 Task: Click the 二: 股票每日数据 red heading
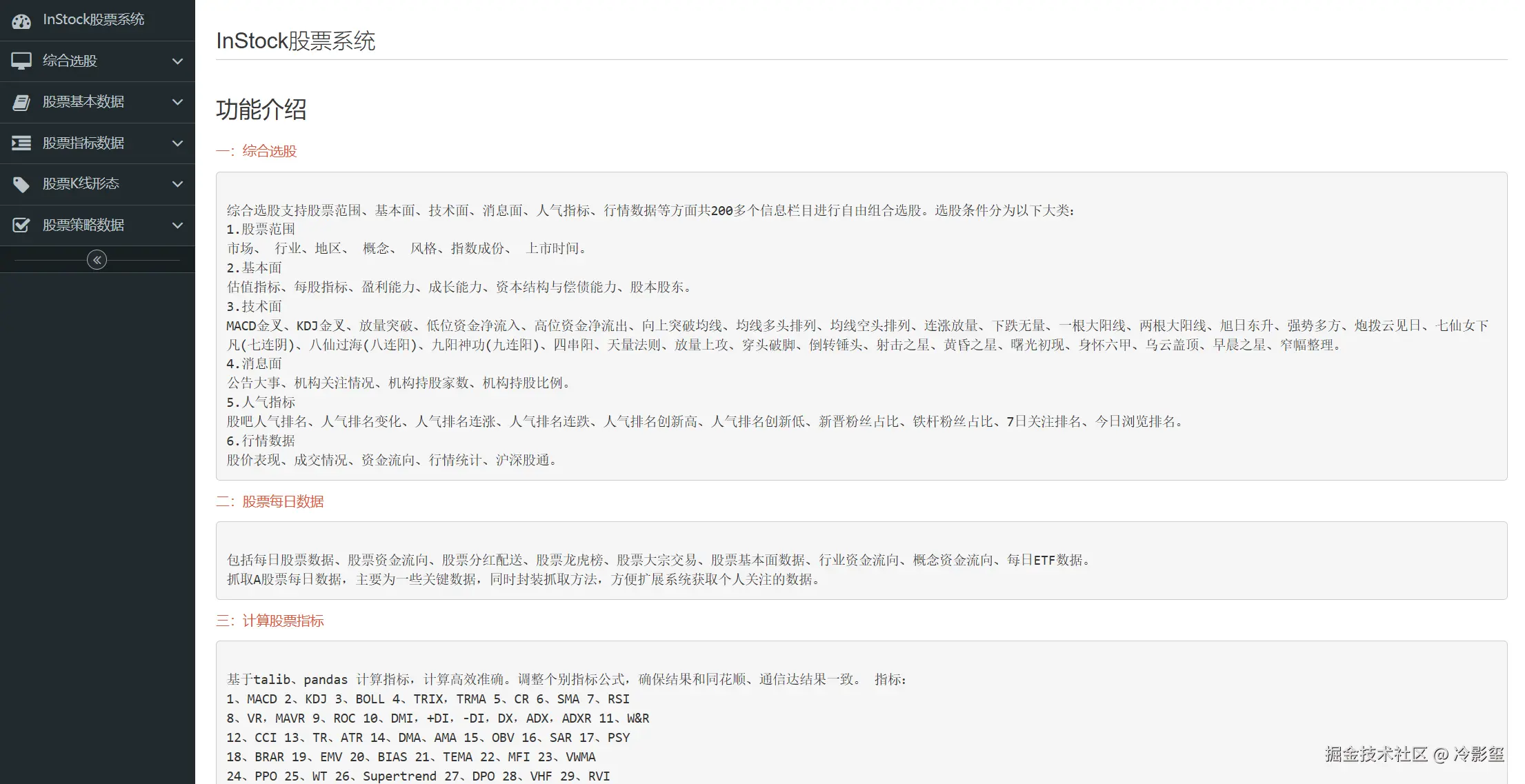click(270, 501)
